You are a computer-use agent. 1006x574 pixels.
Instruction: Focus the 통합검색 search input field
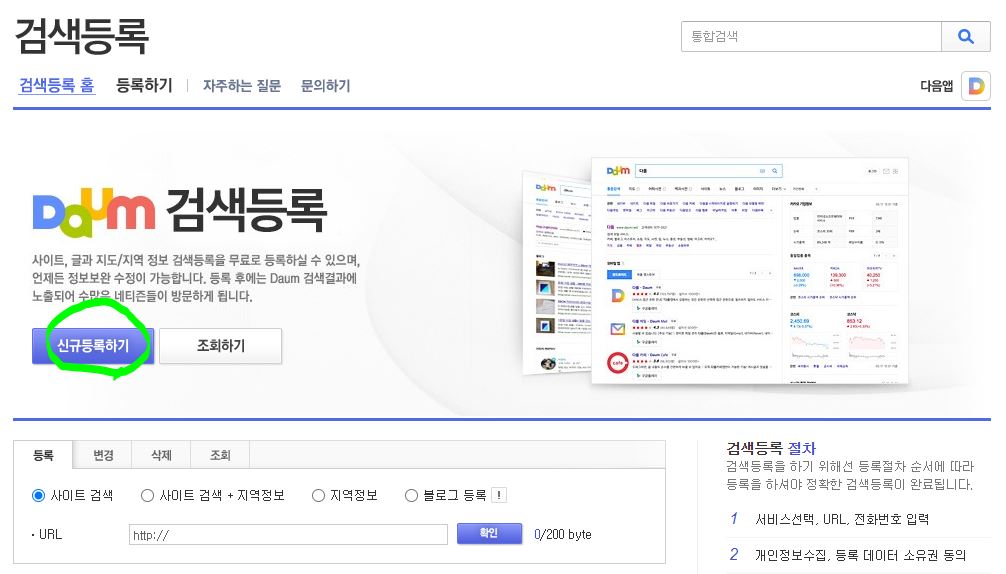pyautogui.click(x=812, y=37)
